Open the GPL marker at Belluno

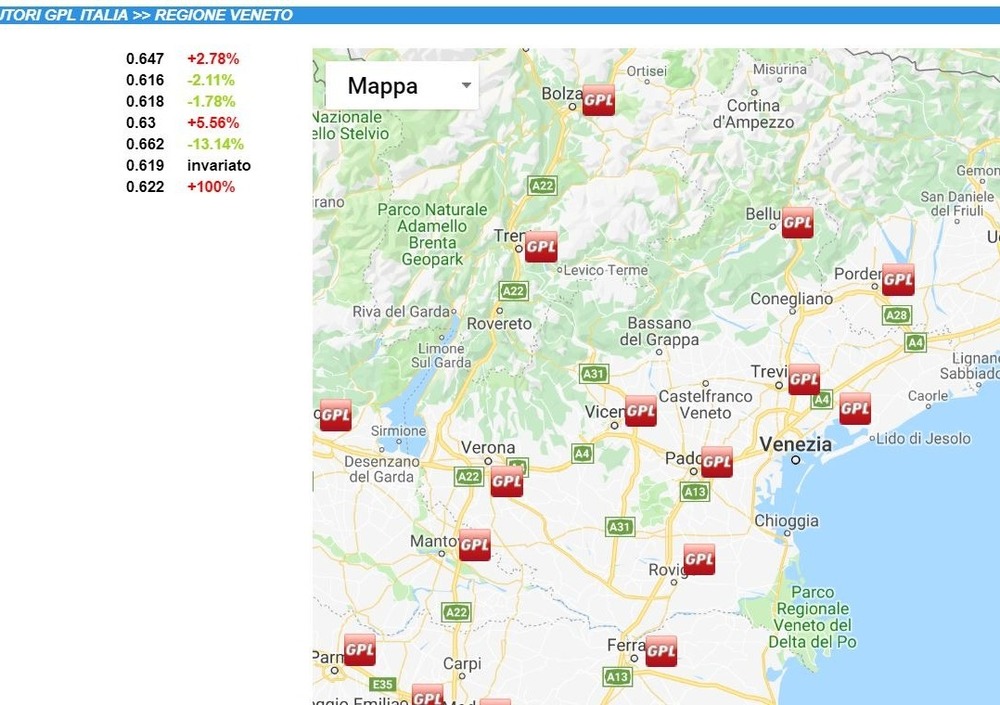tap(797, 222)
